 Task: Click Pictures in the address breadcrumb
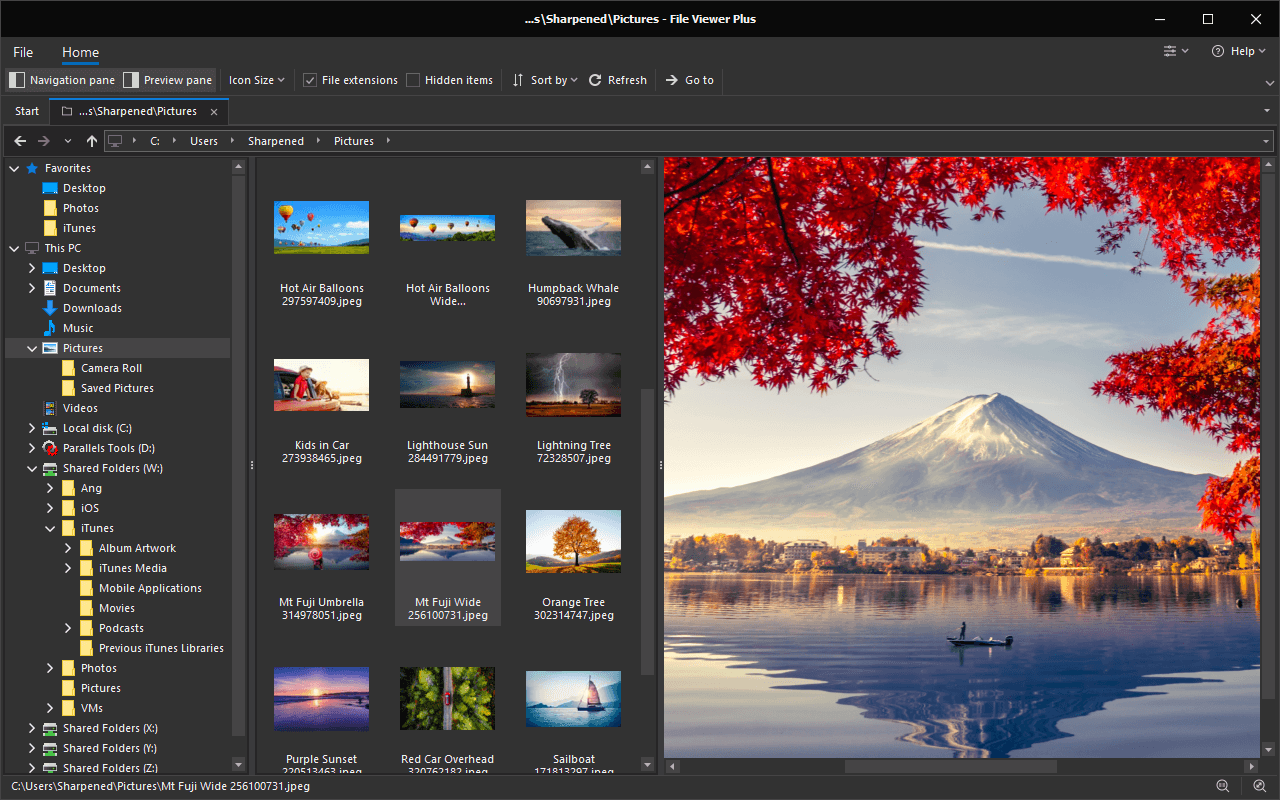pyautogui.click(x=354, y=141)
